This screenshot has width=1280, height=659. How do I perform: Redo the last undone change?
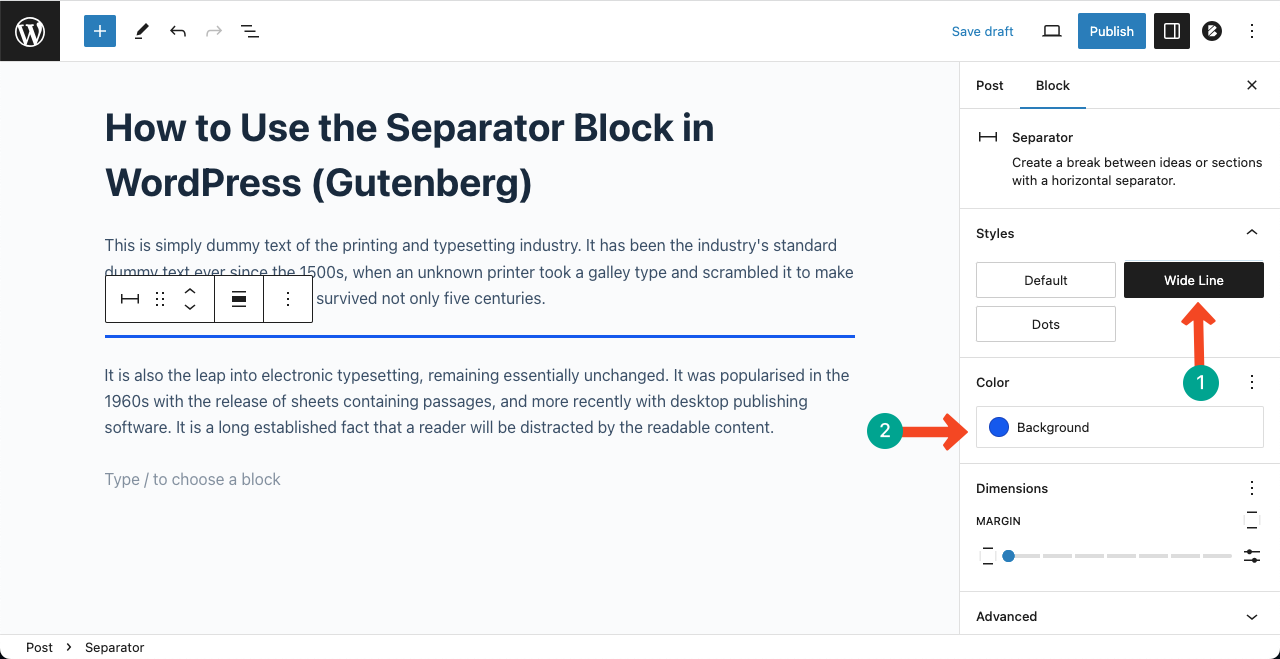pyautogui.click(x=213, y=31)
